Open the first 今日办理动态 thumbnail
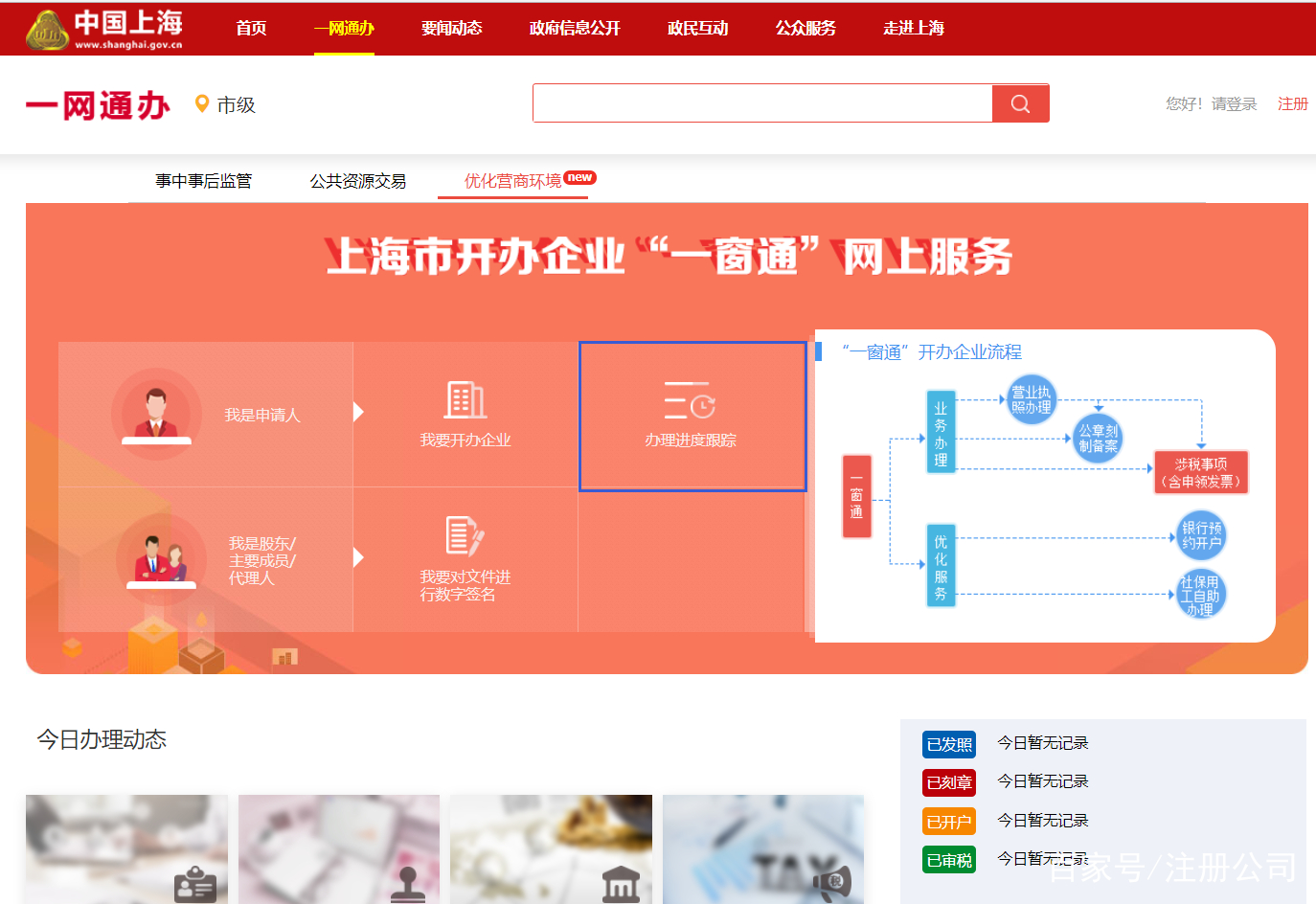Viewport: 1316px width, 904px height. pos(126,848)
